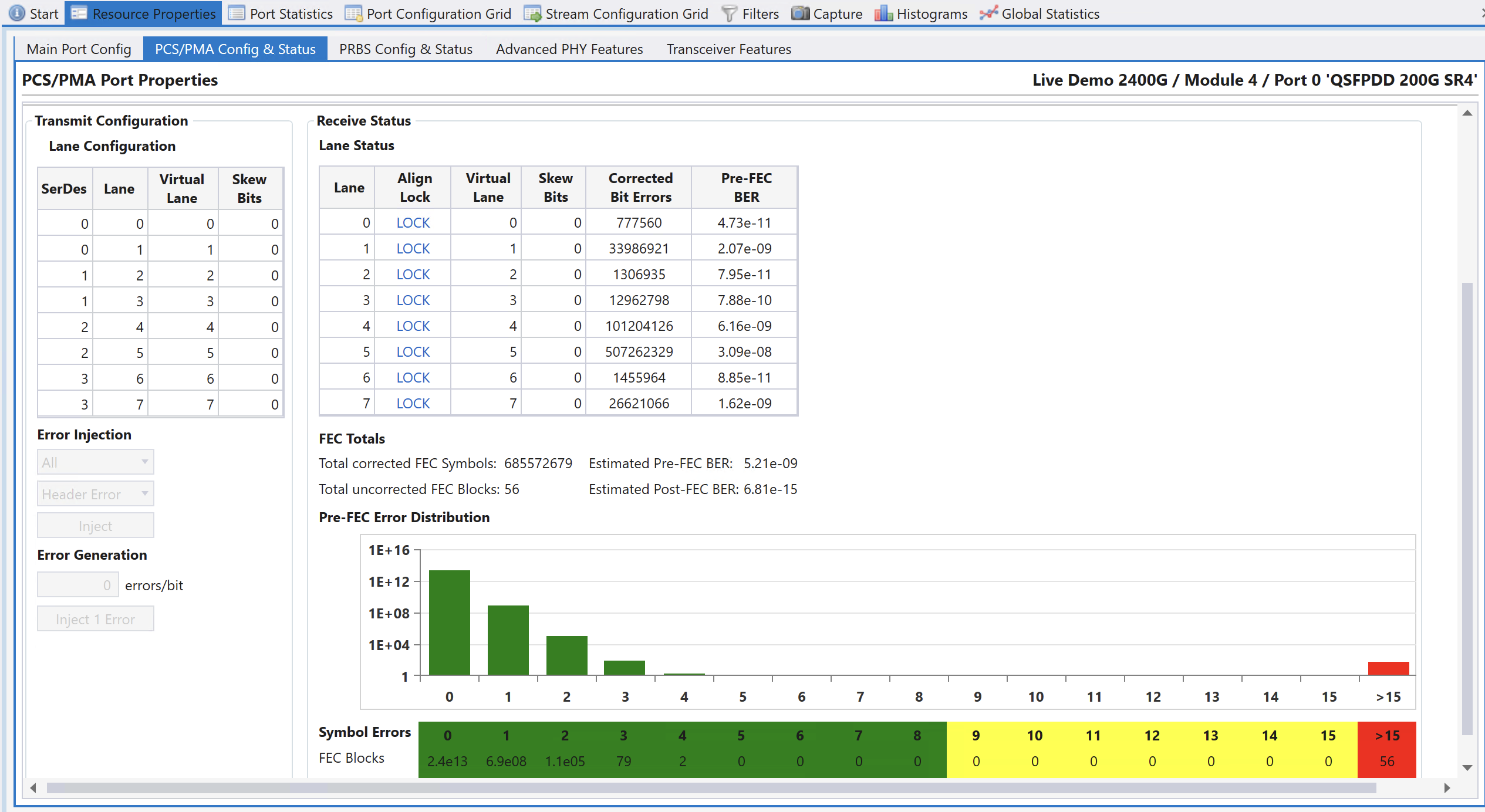Click the Histograms bar chart icon
Image resolution: width=1485 pixels, height=812 pixels.
coord(883,13)
